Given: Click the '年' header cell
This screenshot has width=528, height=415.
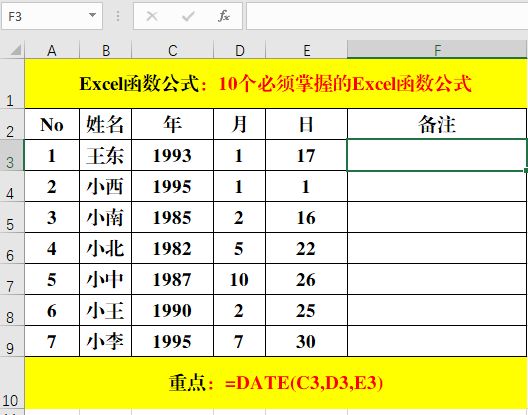Looking at the screenshot, I should point(172,124).
